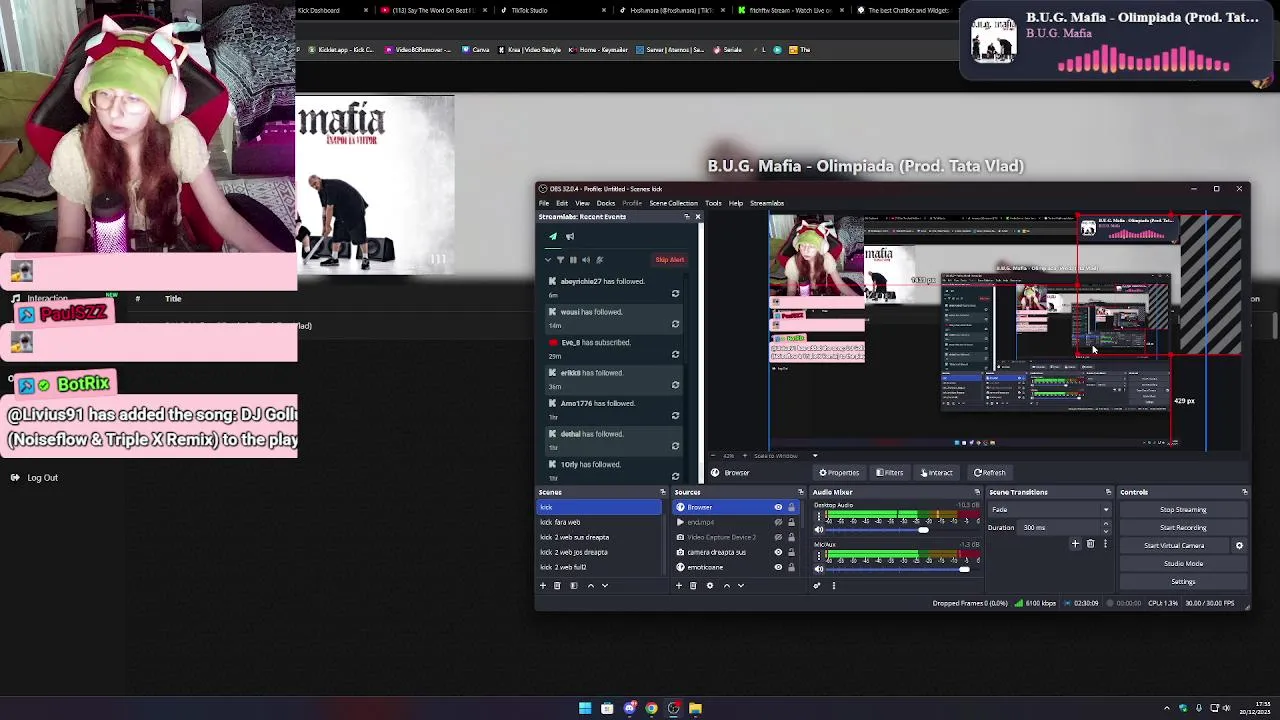This screenshot has height=720, width=1280.
Task: Show the Video Capture Device 2 source
Action: (778, 537)
